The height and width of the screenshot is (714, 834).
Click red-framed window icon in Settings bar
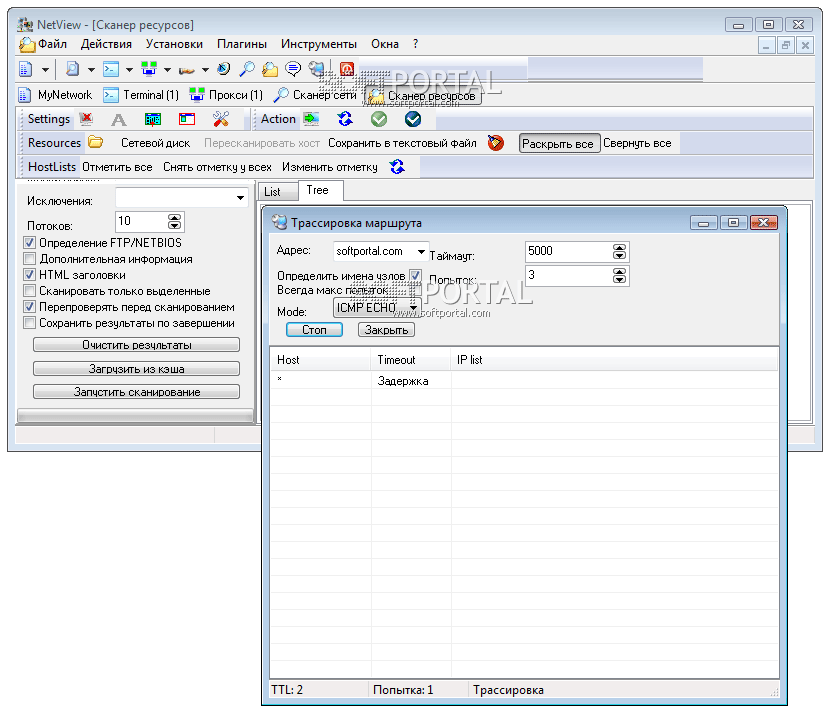pyautogui.click(x=187, y=119)
